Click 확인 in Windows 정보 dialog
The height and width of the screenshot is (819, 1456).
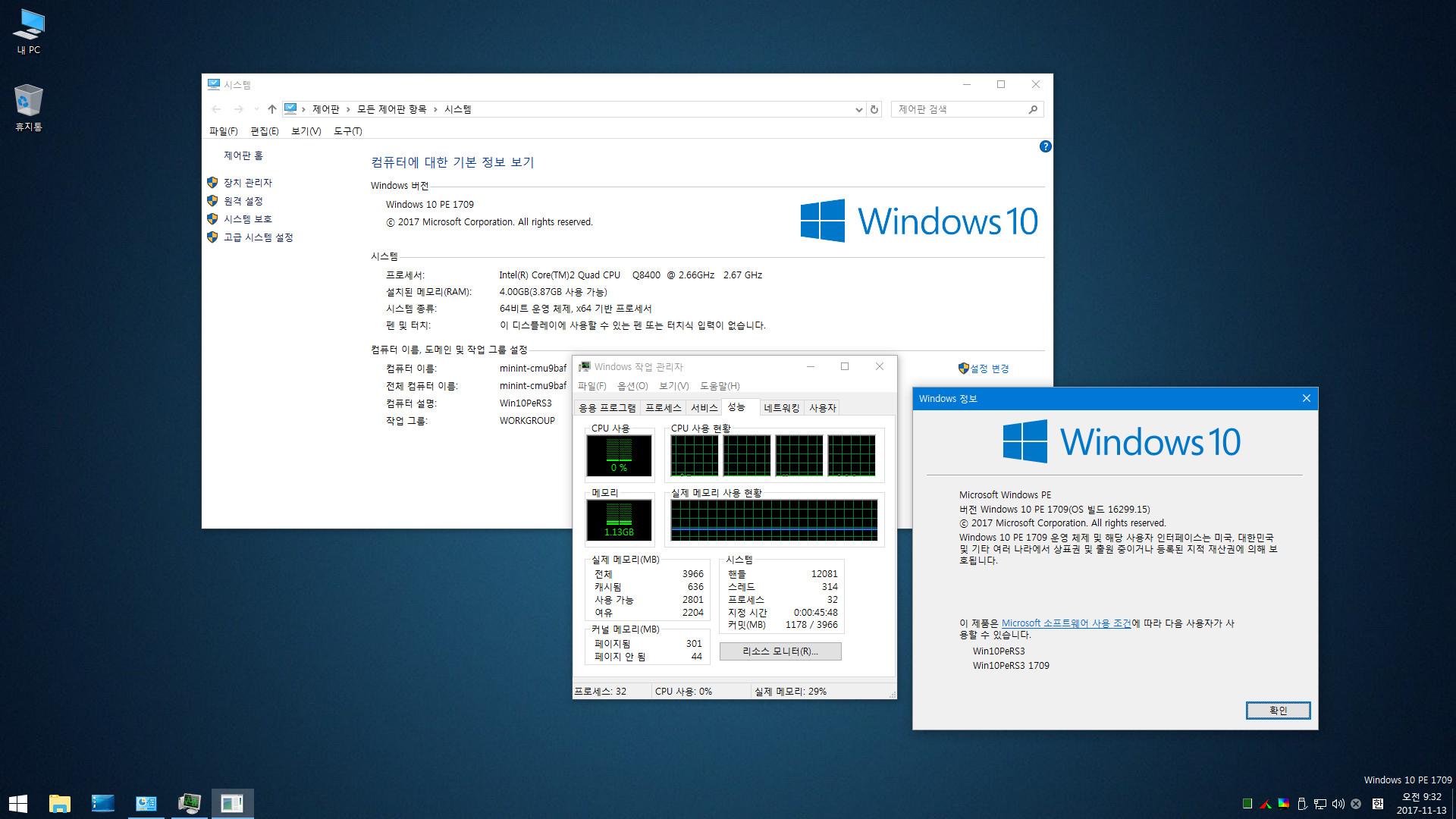pos(1278,711)
